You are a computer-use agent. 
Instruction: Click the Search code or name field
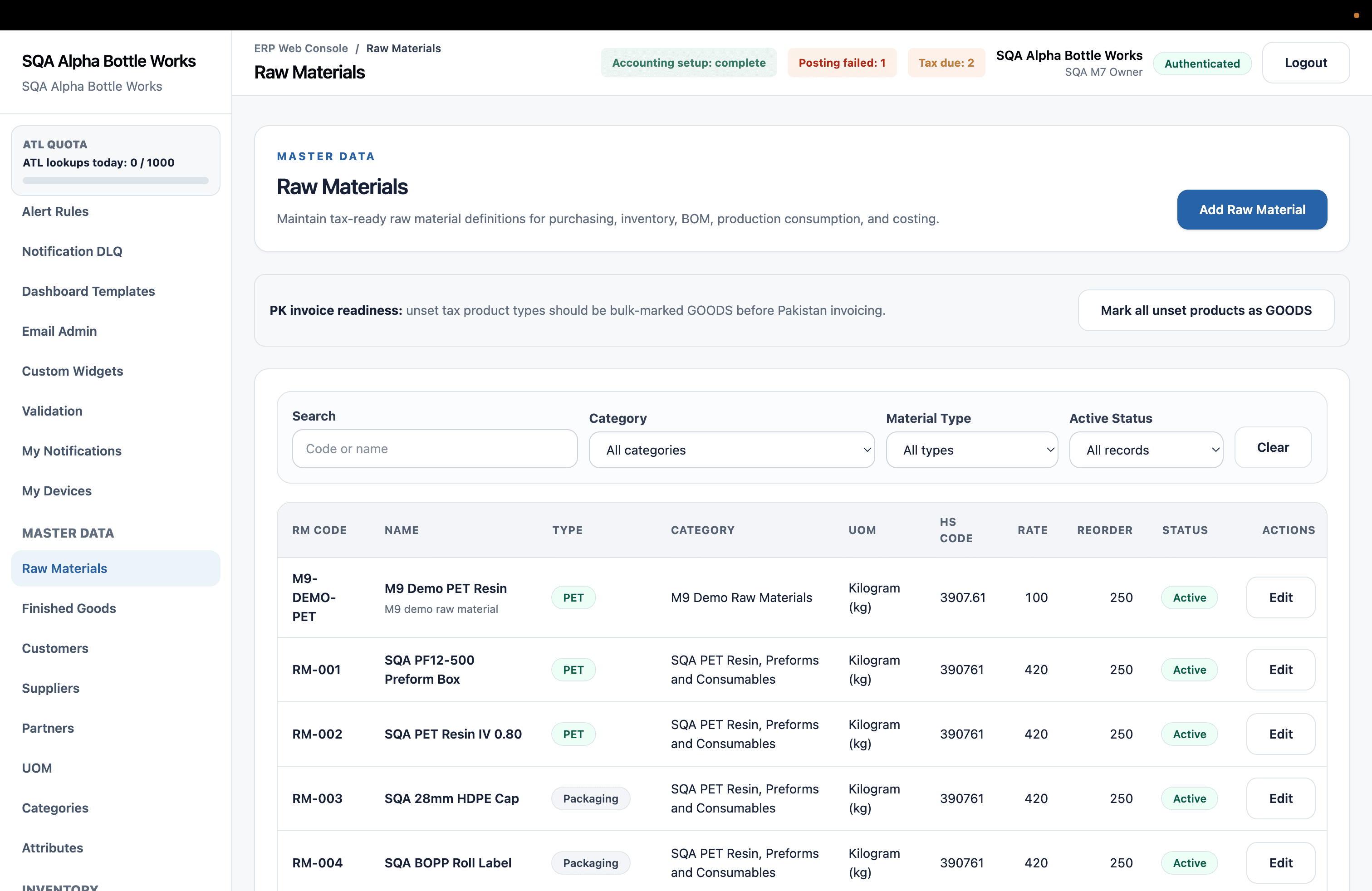point(435,448)
